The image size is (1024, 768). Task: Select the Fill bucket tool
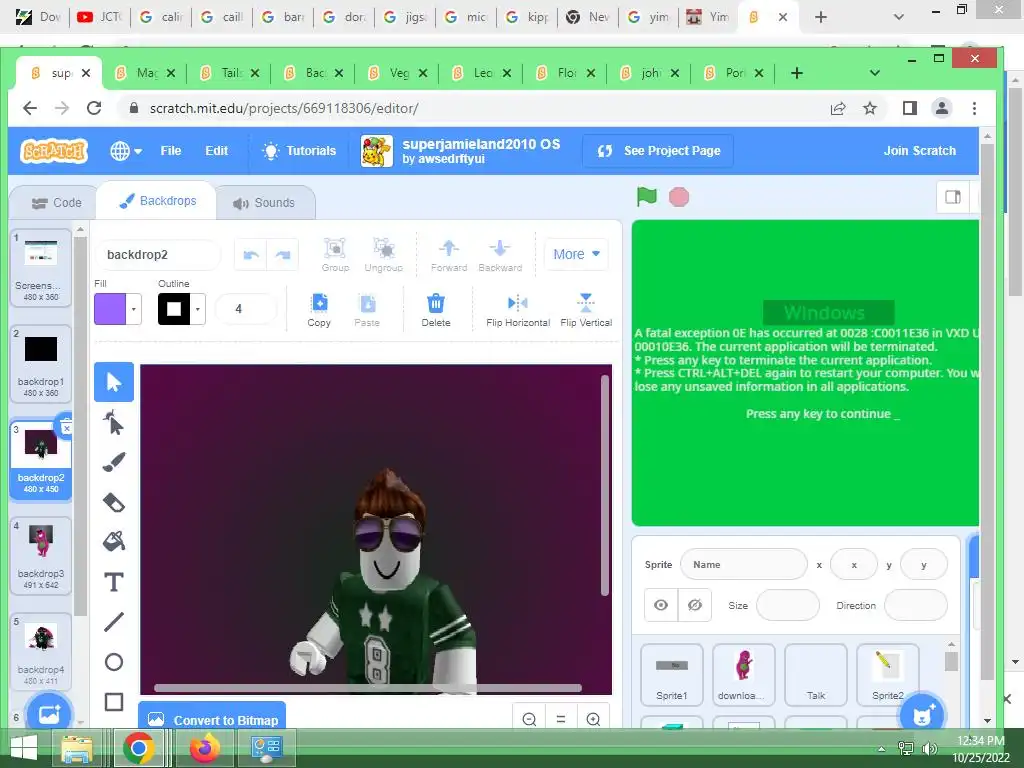[114, 541]
